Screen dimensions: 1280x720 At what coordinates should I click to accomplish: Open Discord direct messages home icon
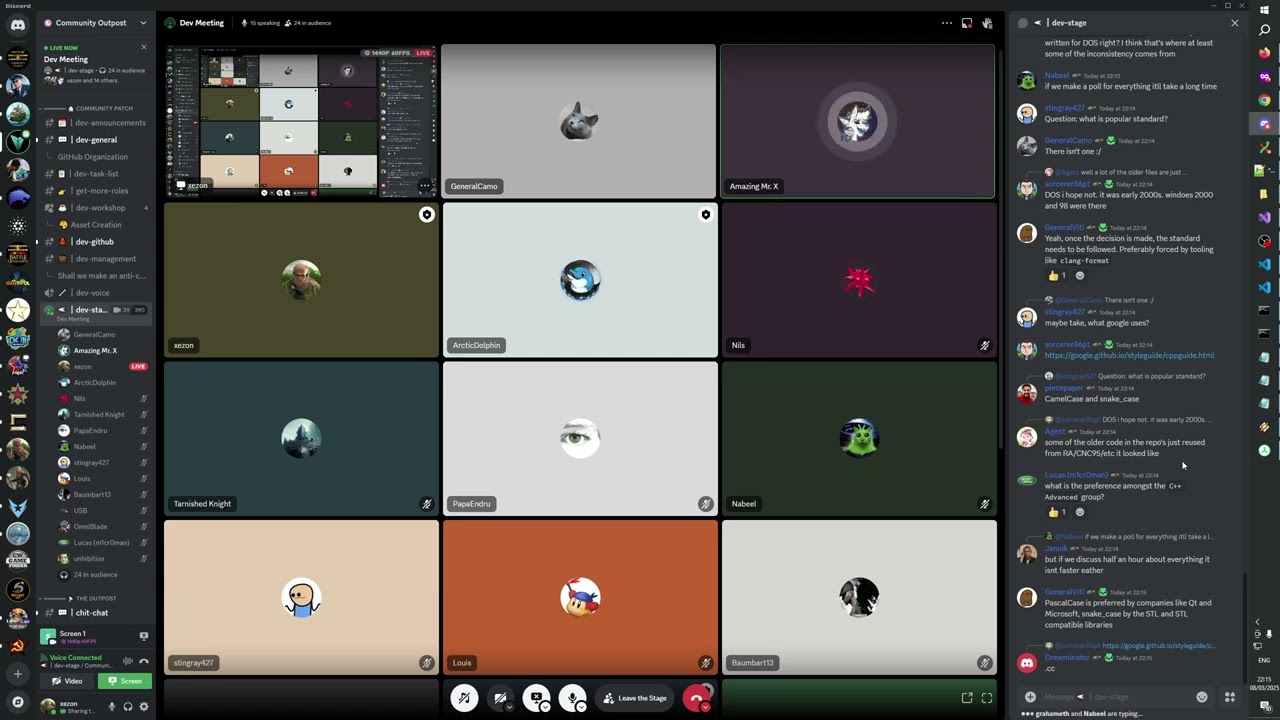(18, 25)
